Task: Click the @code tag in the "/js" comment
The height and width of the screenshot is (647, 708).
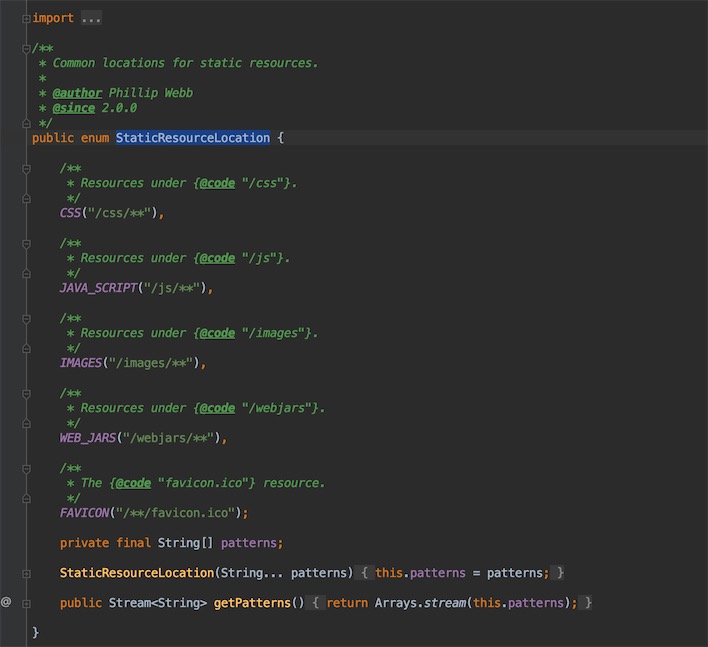Action: coord(217,258)
